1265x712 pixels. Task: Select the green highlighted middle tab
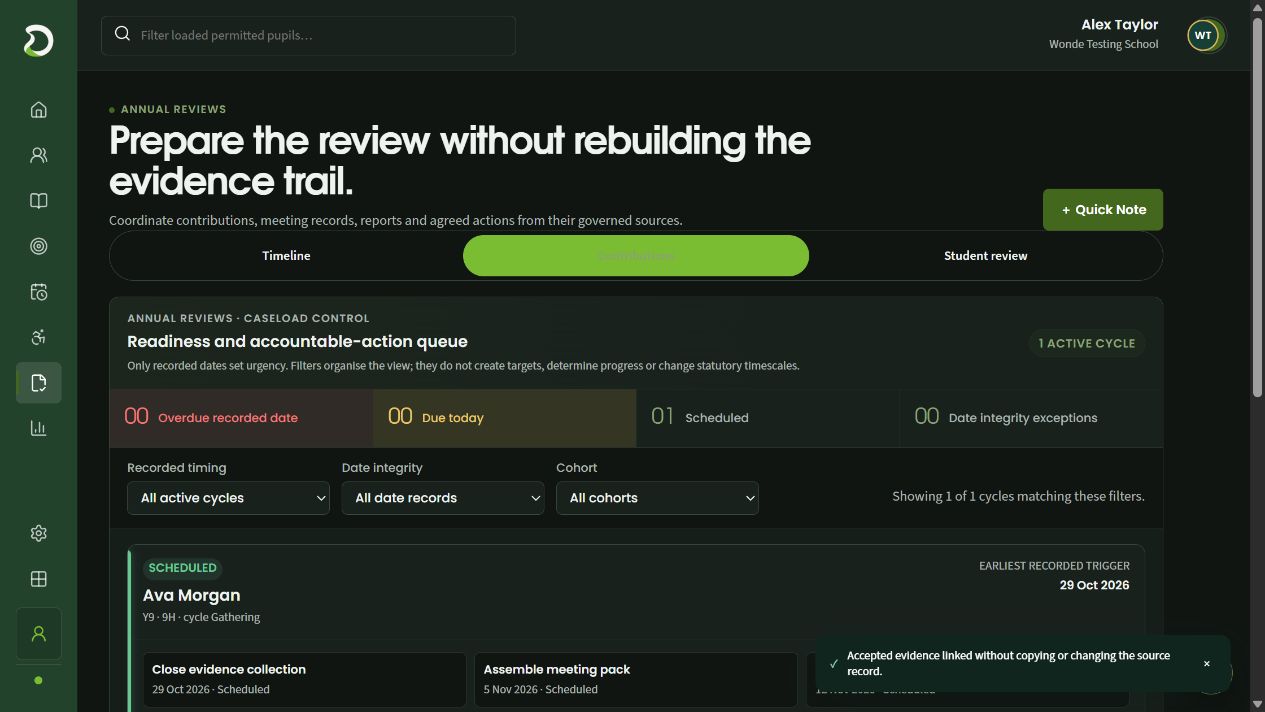(636, 256)
